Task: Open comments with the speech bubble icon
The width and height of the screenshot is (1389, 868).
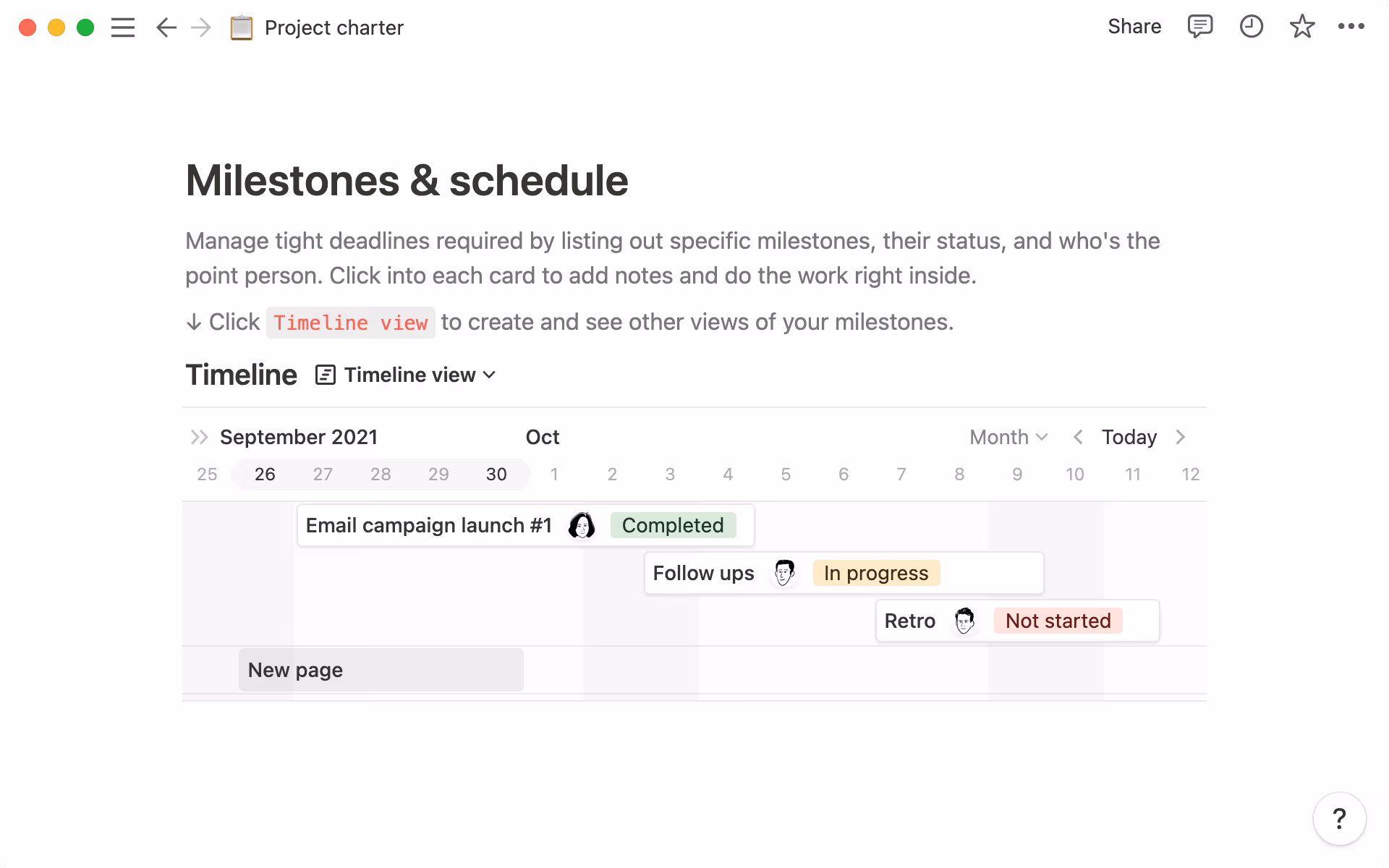Action: [1200, 27]
